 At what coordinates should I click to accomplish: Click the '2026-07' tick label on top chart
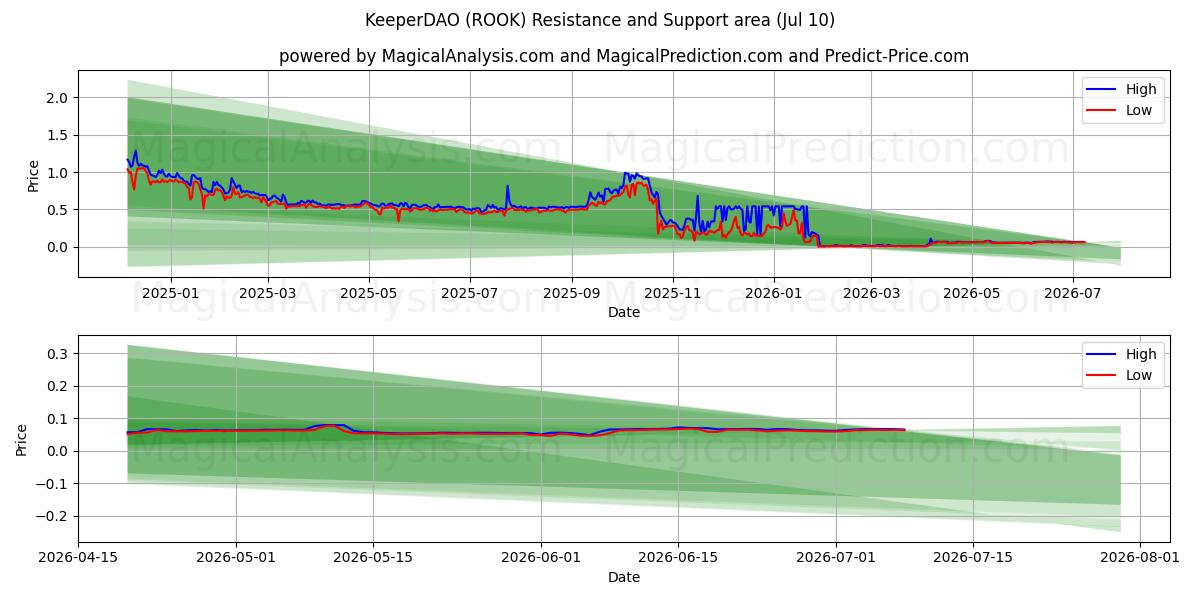click(1073, 294)
